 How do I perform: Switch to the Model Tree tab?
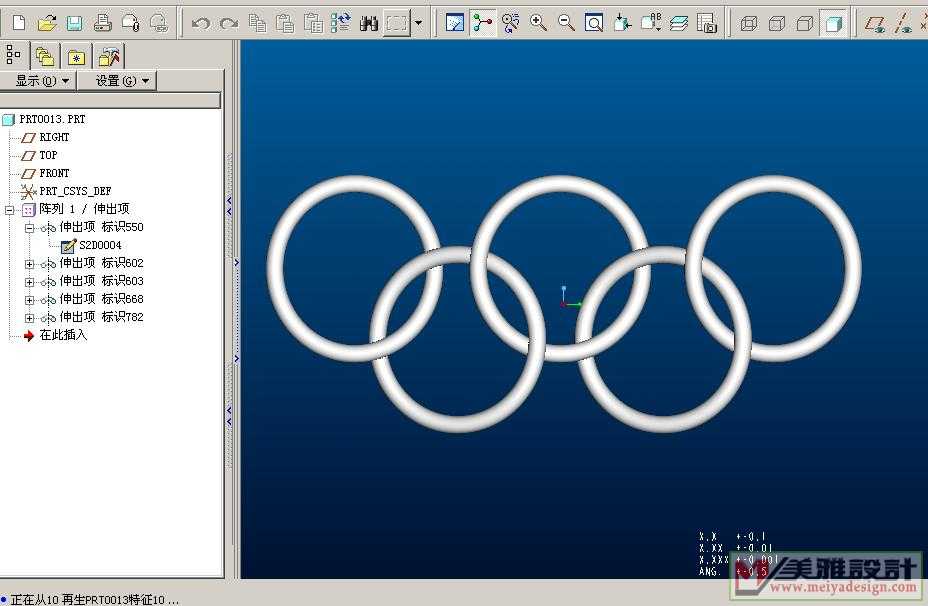pos(13,56)
